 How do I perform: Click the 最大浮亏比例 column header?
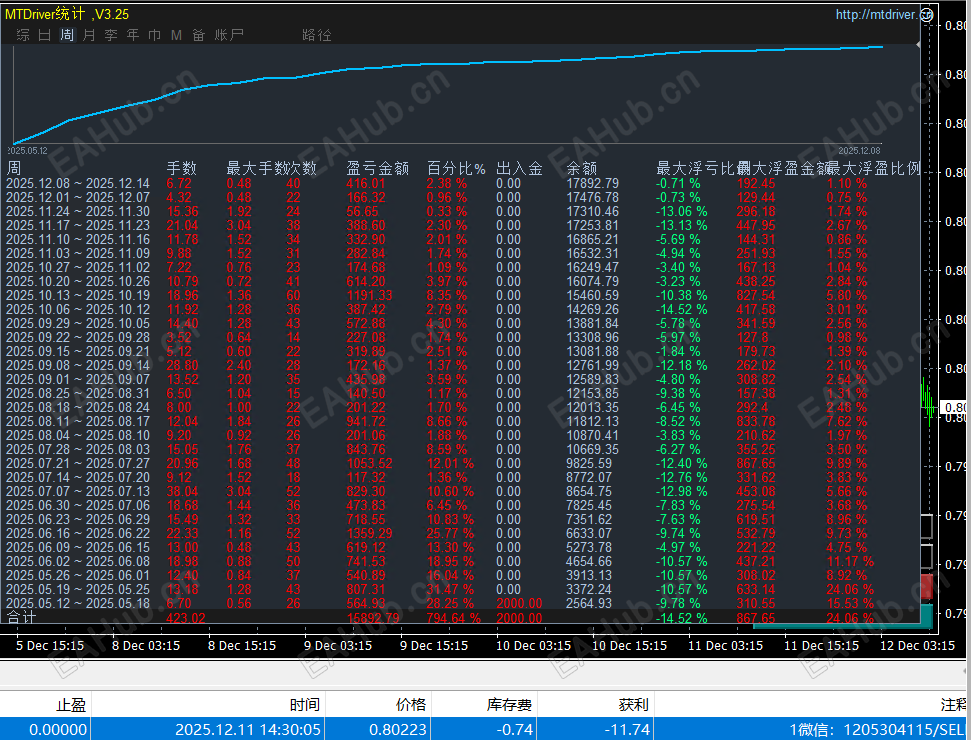click(702, 168)
